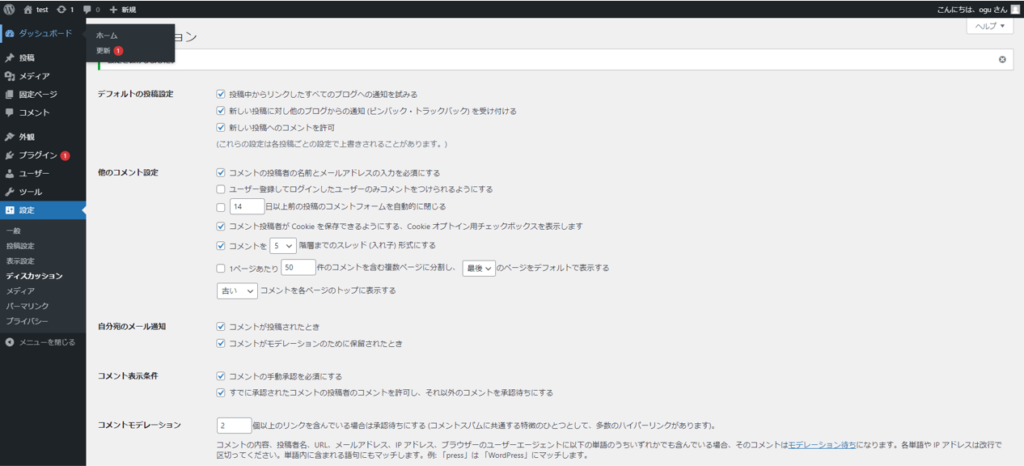Image resolution: width=1024 pixels, height=466 pixels.
Task: Click the red update badge next to プラグイン
Action: (65, 156)
